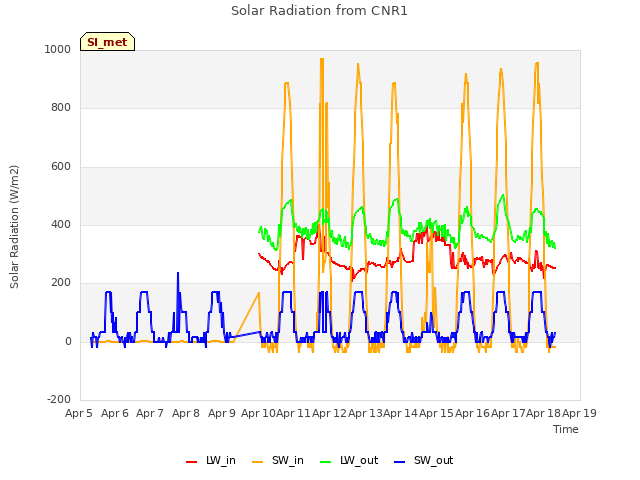Click the Apr 13 x-axis tick label
Viewport: 640px width, 480px height.
tap(365, 413)
